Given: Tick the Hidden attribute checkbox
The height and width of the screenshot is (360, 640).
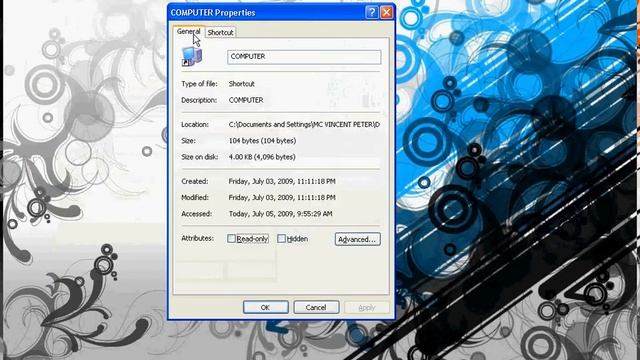Looking at the screenshot, I should pyautogui.click(x=281, y=239).
